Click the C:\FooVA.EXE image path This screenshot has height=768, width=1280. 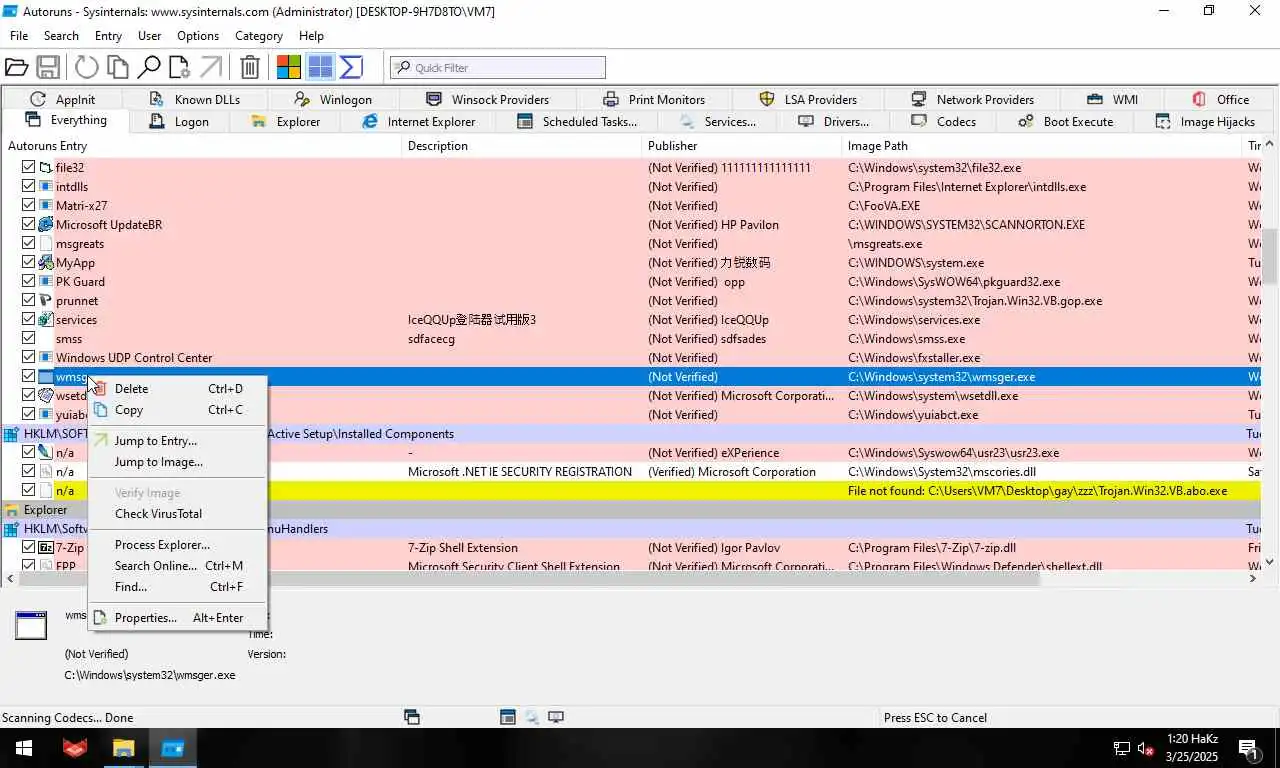pyautogui.click(x=884, y=206)
